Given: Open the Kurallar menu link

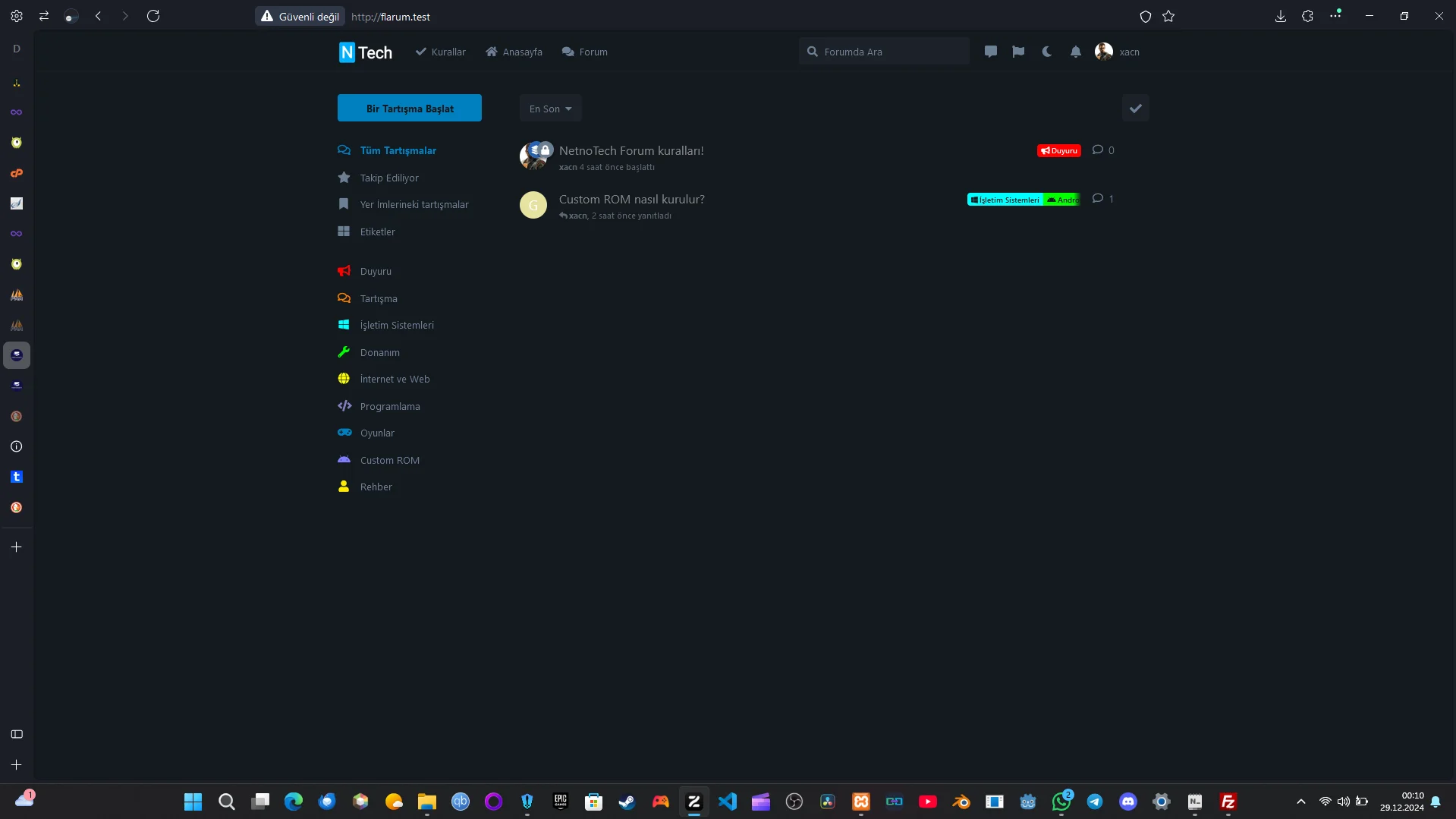Looking at the screenshot, I should pyautogui.click(x=441, y=52).
